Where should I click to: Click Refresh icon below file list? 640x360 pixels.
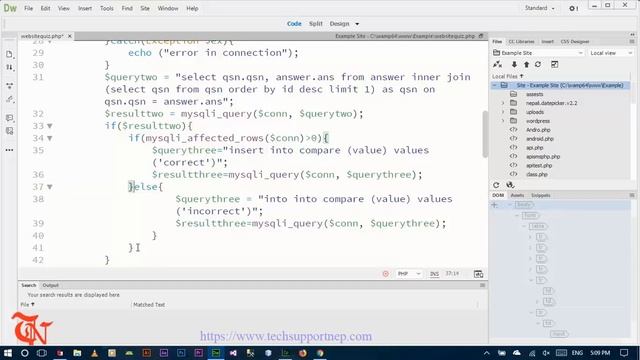496,185
